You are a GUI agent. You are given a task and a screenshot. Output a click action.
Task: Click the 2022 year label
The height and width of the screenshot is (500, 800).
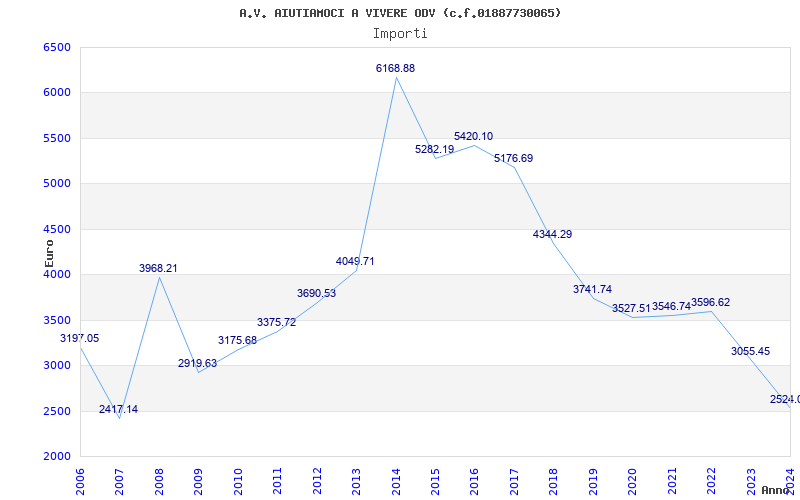point(712,481)
